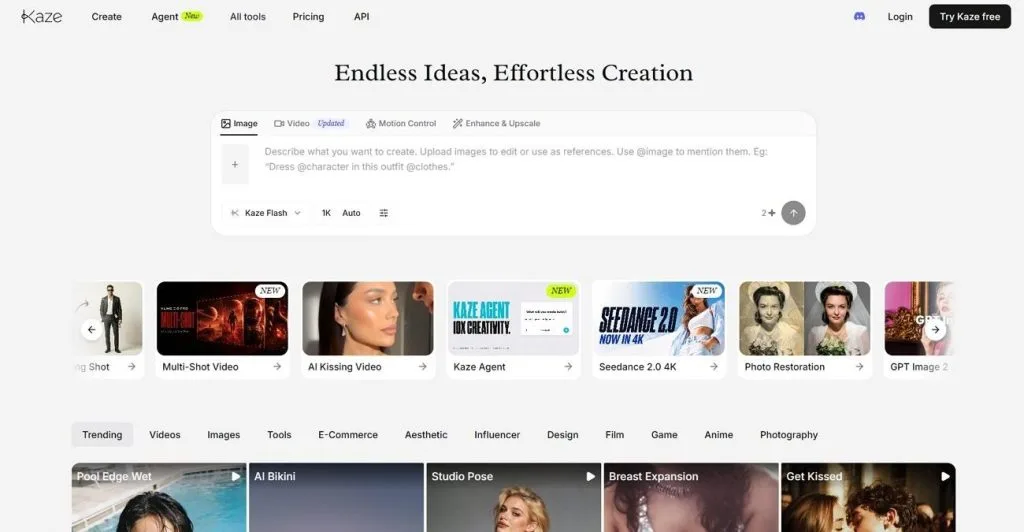The image size is (1024, 532).
Task: Open the GPT Image 2 card
Action: [x=919, y=330]
